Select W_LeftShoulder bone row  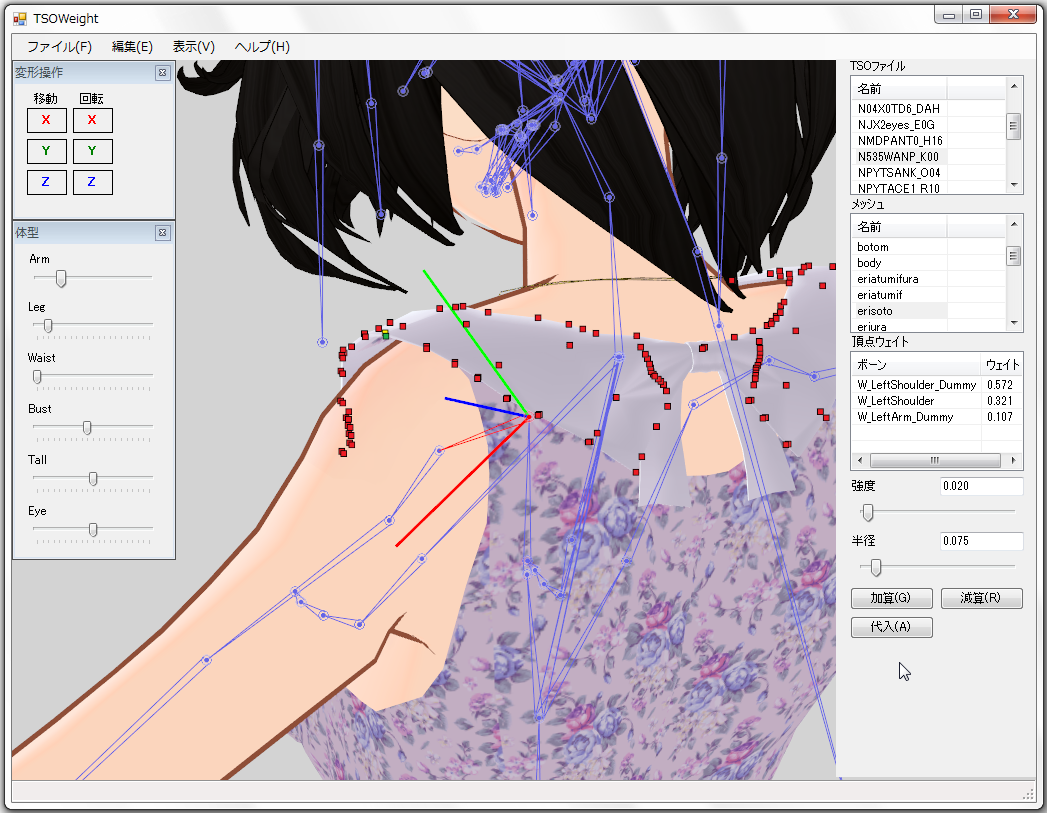click(x=896, y=401)
